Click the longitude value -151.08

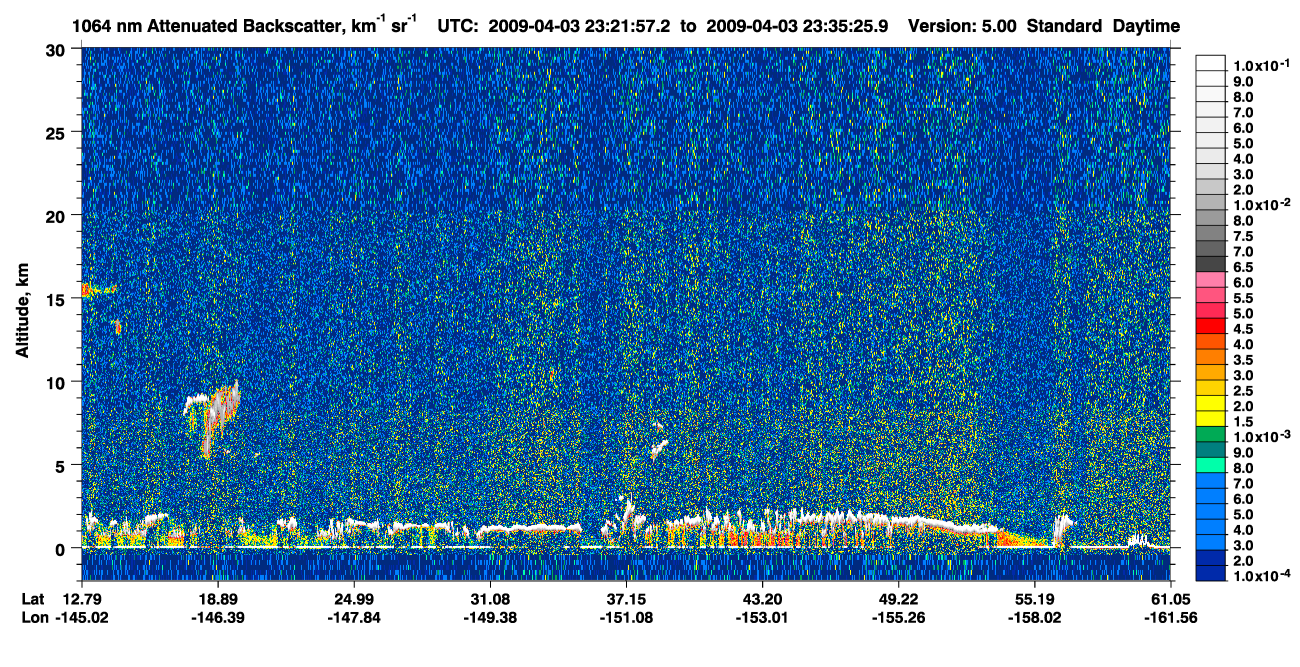pyautogui.click(x=626, y=618)
